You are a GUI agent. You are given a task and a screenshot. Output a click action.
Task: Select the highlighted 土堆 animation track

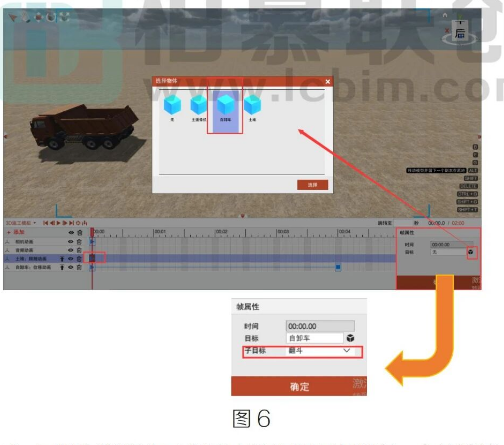click(x=43, y=259)
